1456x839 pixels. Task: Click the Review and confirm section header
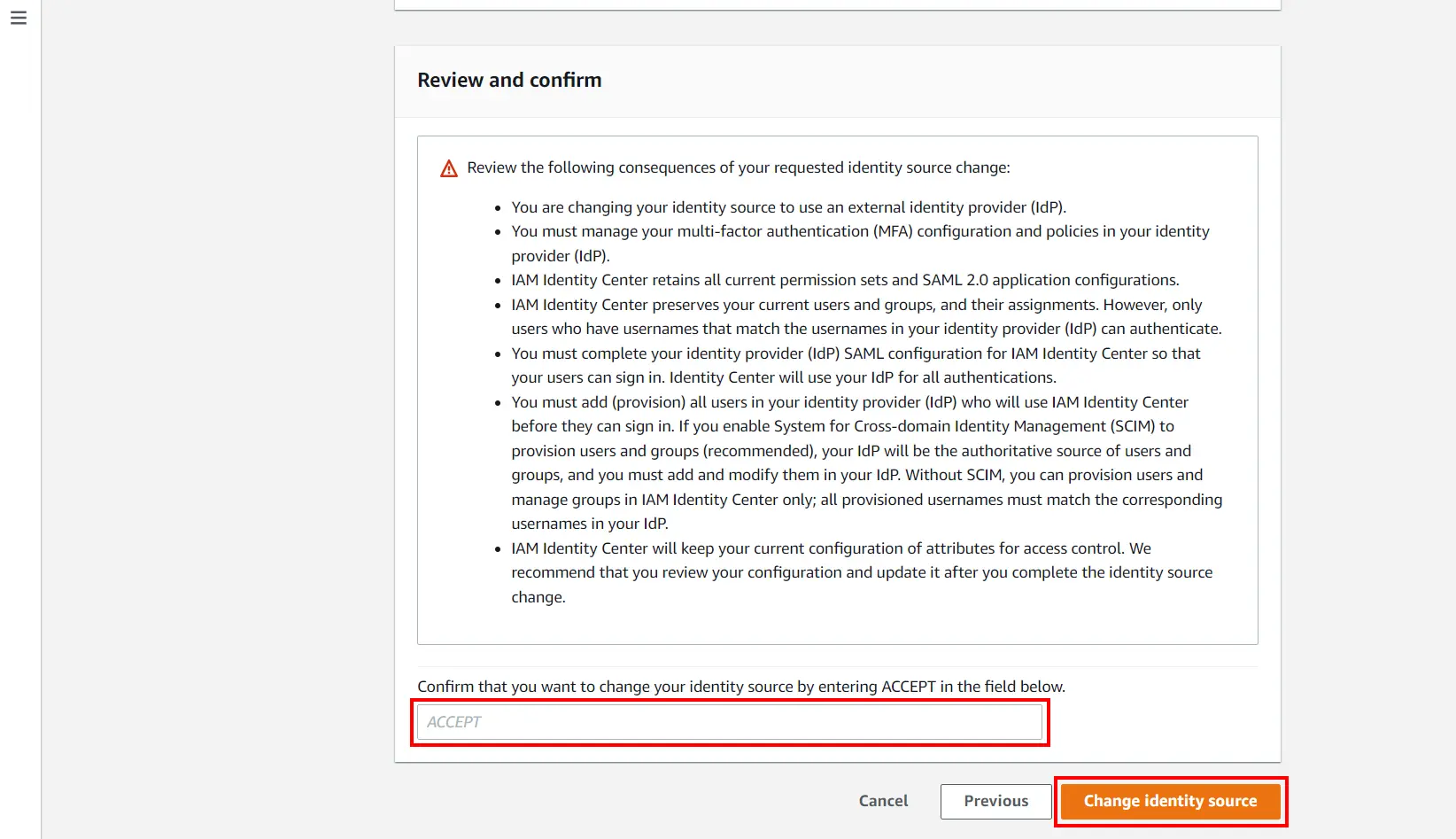pyautogui.click(x=509, y=80)
